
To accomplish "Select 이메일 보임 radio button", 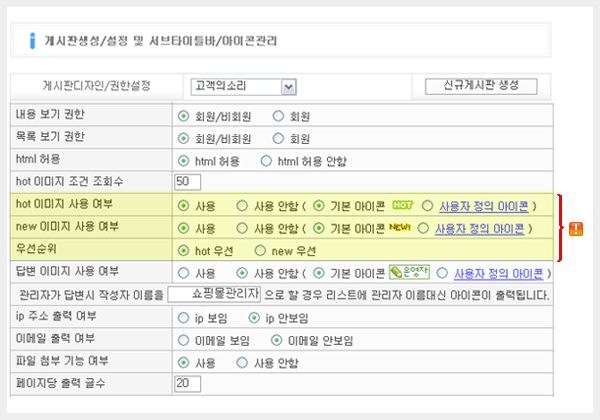I will pyautogui.click(x=183, y=339).
